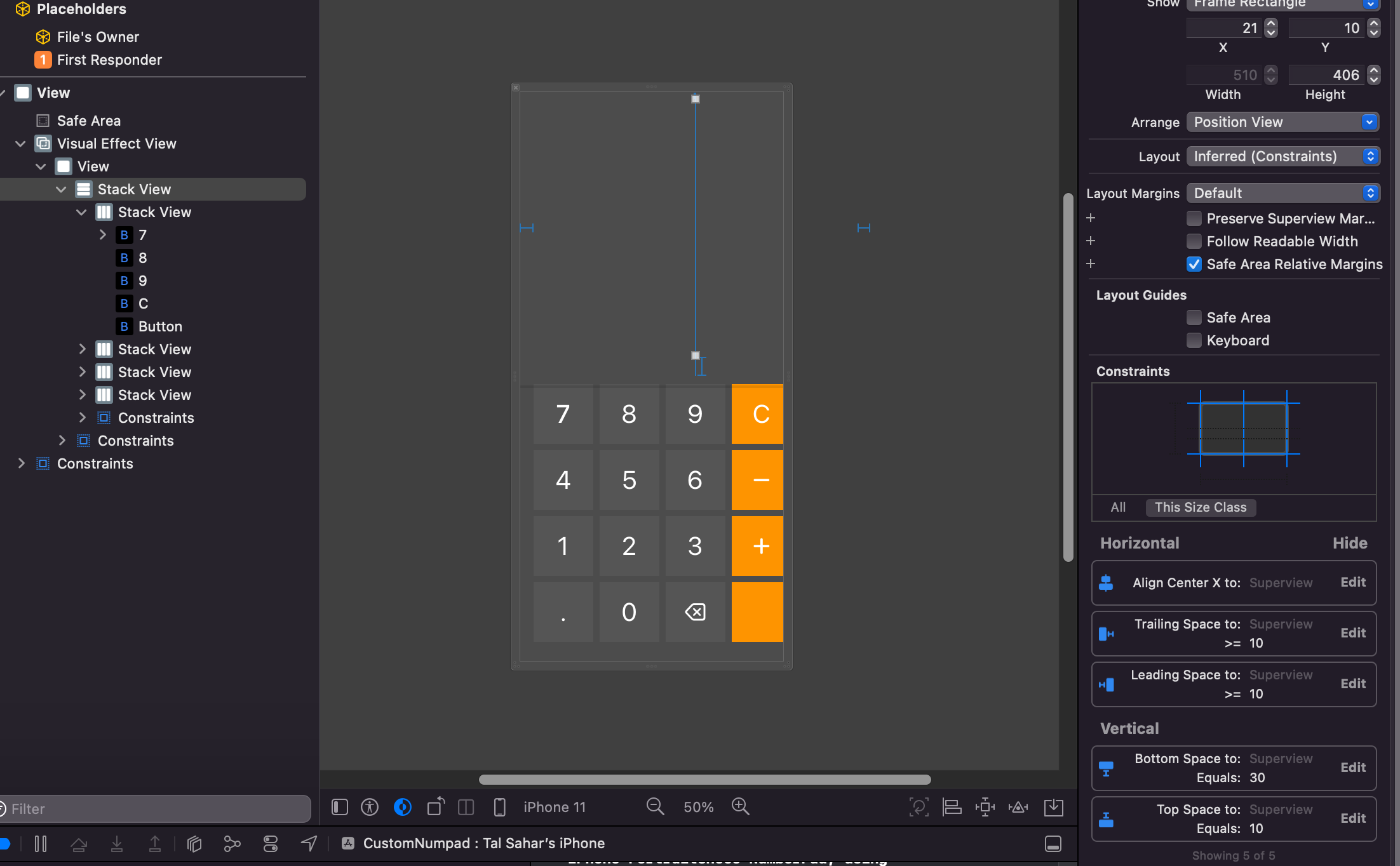Open the Arrange Position View dropdown
The image size is (1400, 866).
1283,122
